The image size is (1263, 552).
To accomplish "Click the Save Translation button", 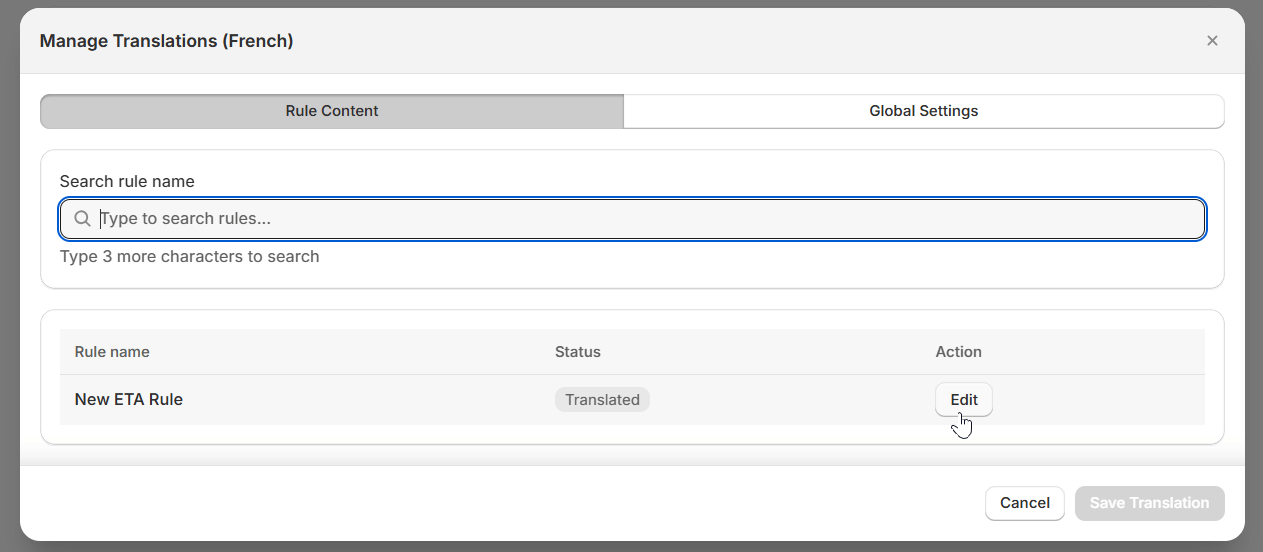I will [1149, 503].
